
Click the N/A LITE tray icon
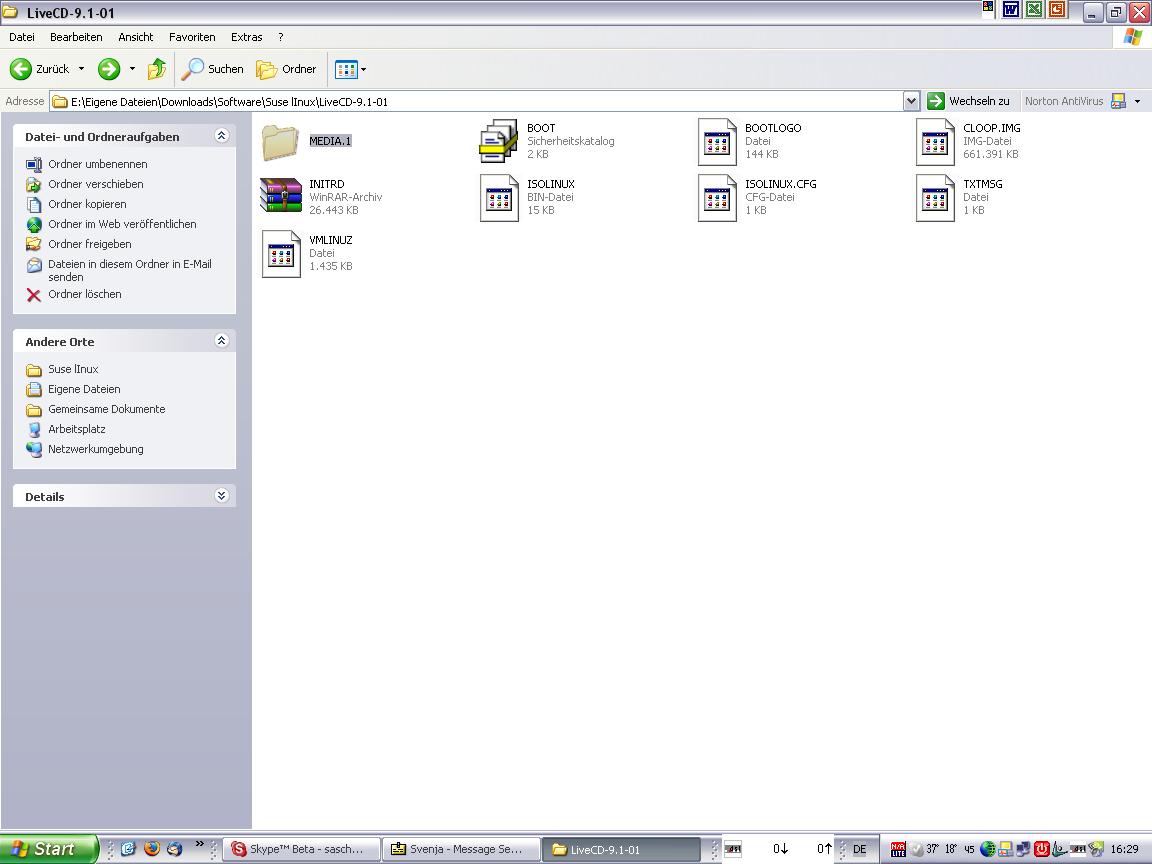coord(898,849)
